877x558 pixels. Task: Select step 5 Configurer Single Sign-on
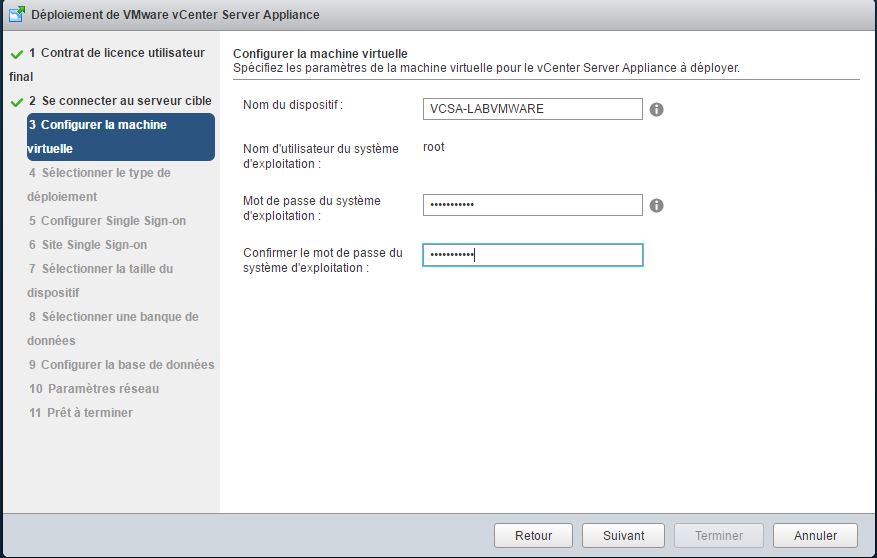tap(107, 221)
